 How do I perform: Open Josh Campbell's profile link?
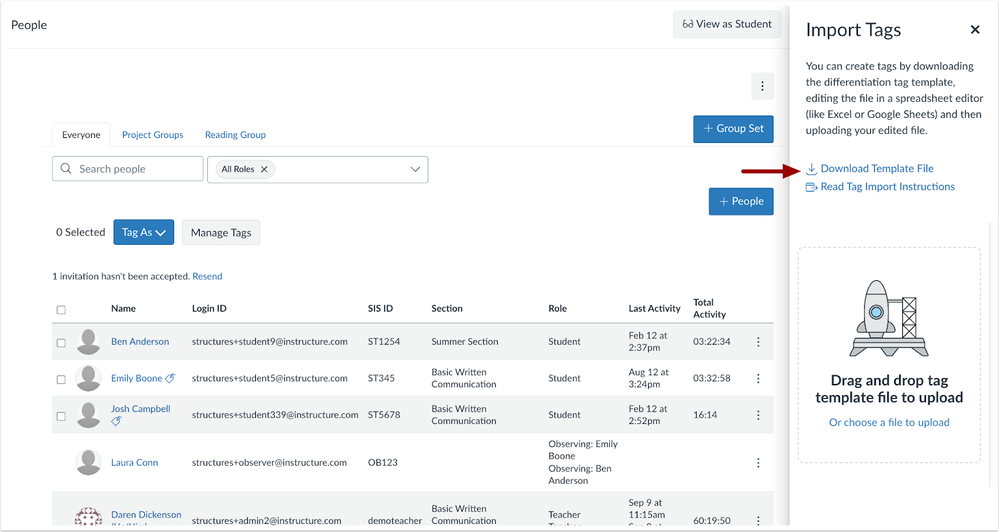[141, 408]
